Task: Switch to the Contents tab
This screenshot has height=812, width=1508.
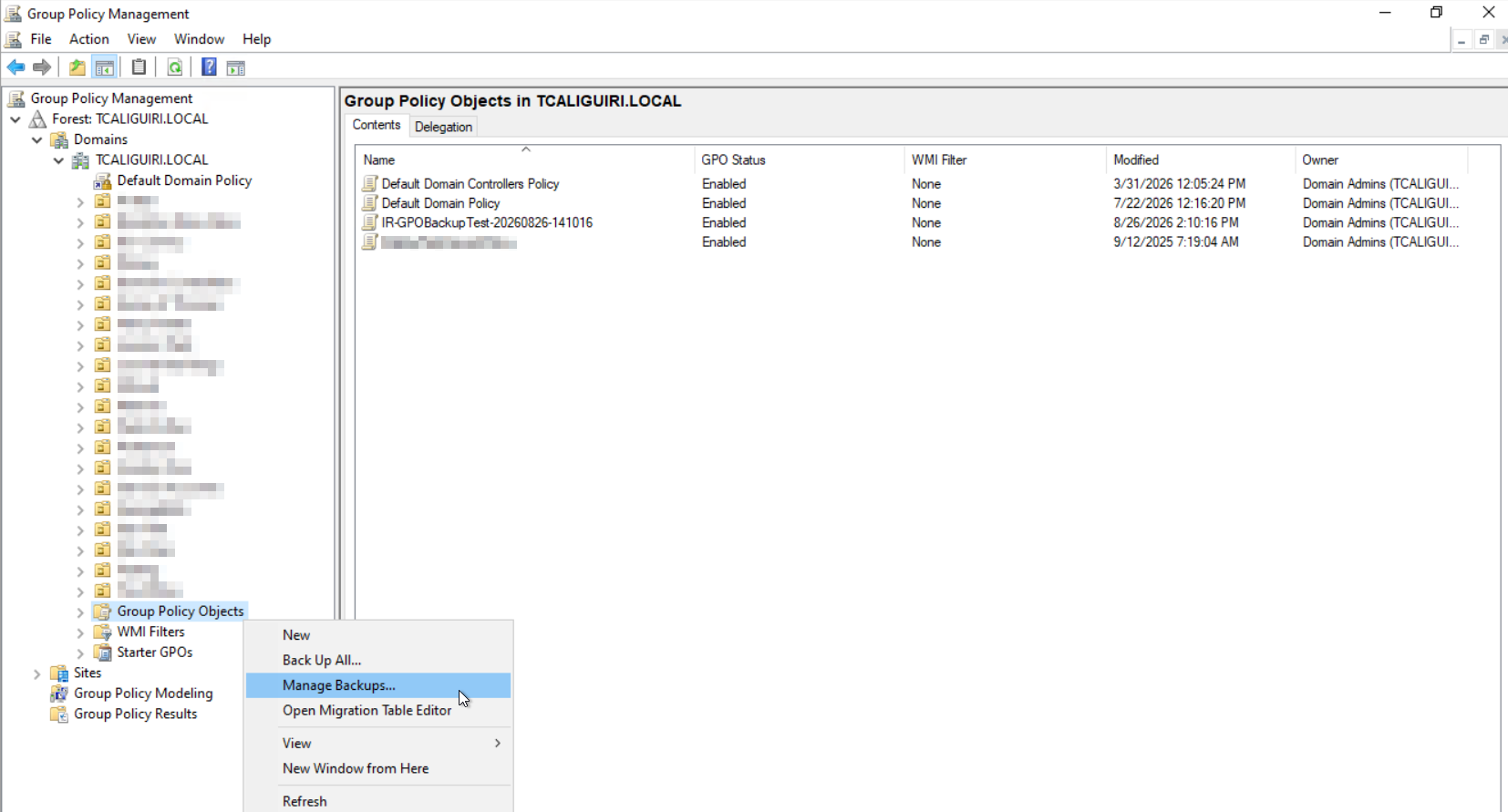Action: pos(377,125)
